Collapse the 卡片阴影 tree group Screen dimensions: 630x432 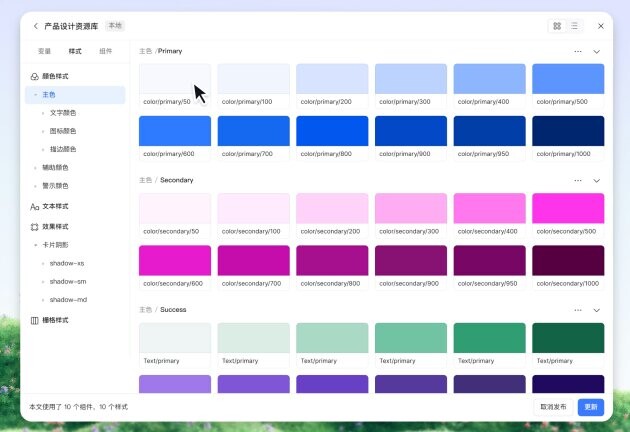tap(35, 245)
